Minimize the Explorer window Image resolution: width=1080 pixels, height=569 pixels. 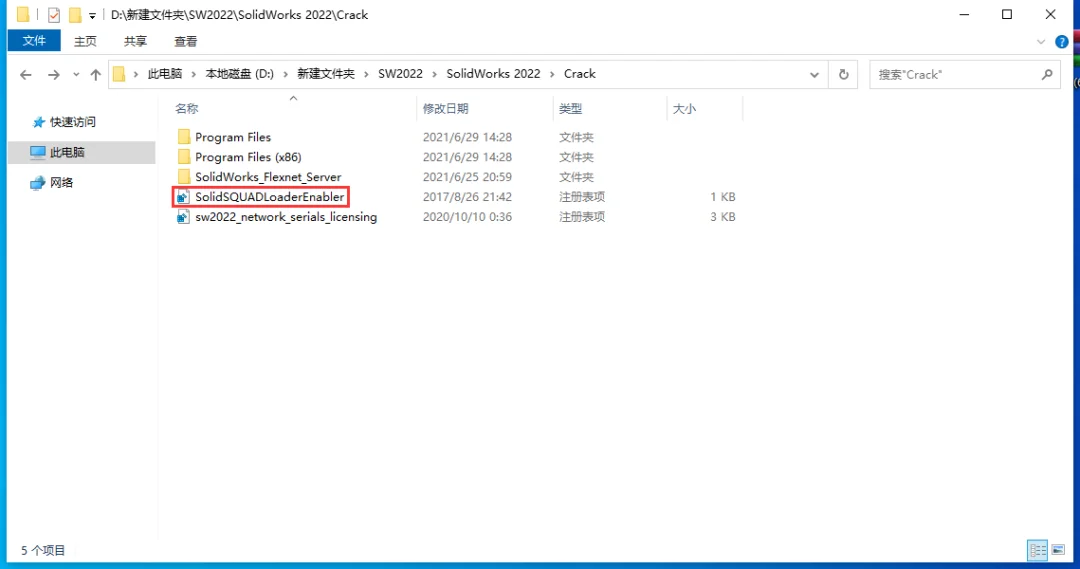[x=964, y=14]
